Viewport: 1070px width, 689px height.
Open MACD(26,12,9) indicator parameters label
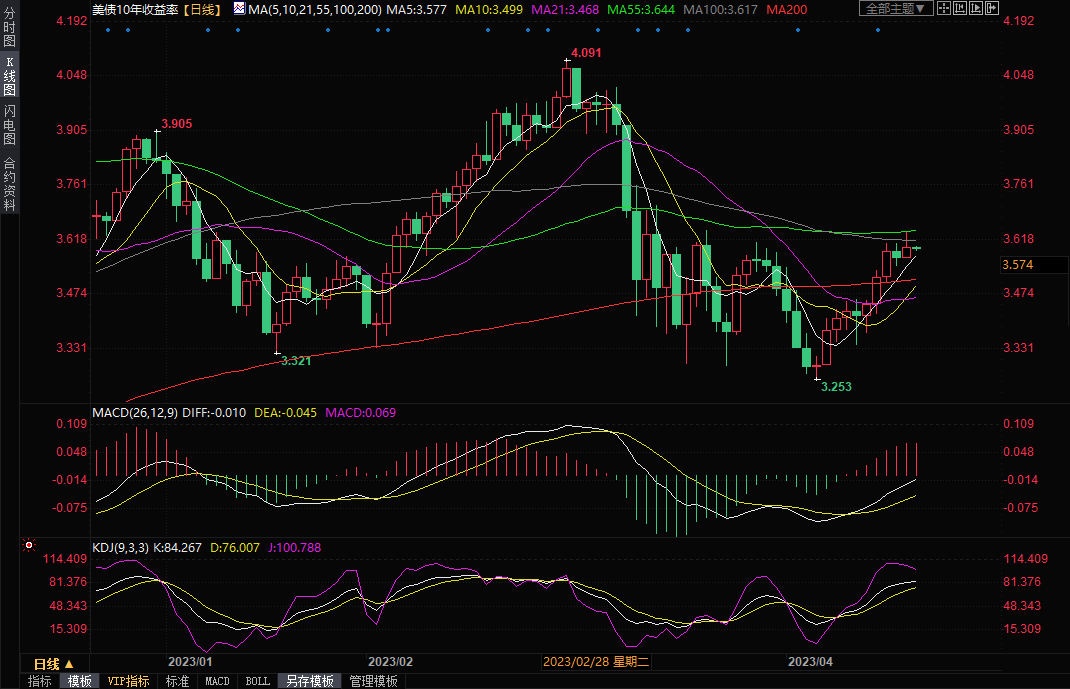[x=134, y=412]
